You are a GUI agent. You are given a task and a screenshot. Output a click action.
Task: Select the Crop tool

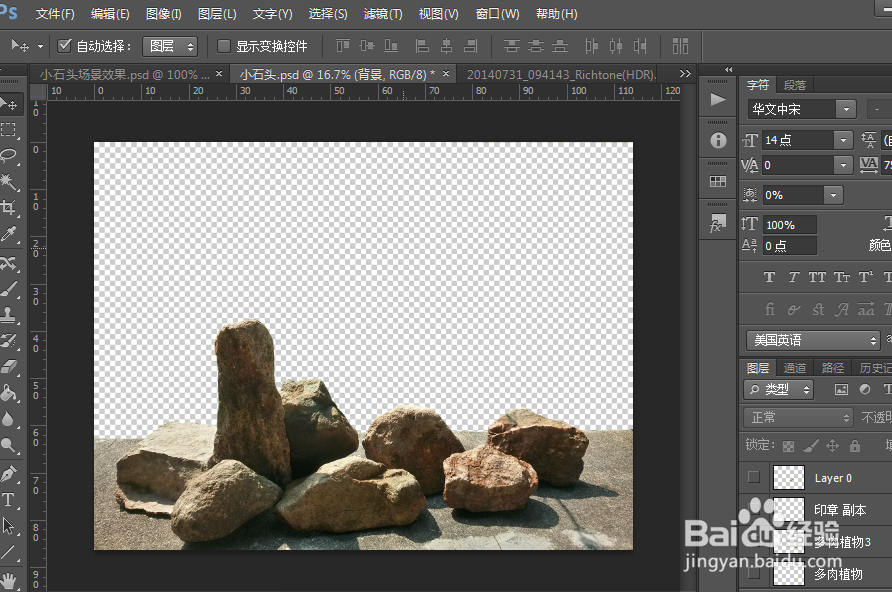tap(9, 208)
